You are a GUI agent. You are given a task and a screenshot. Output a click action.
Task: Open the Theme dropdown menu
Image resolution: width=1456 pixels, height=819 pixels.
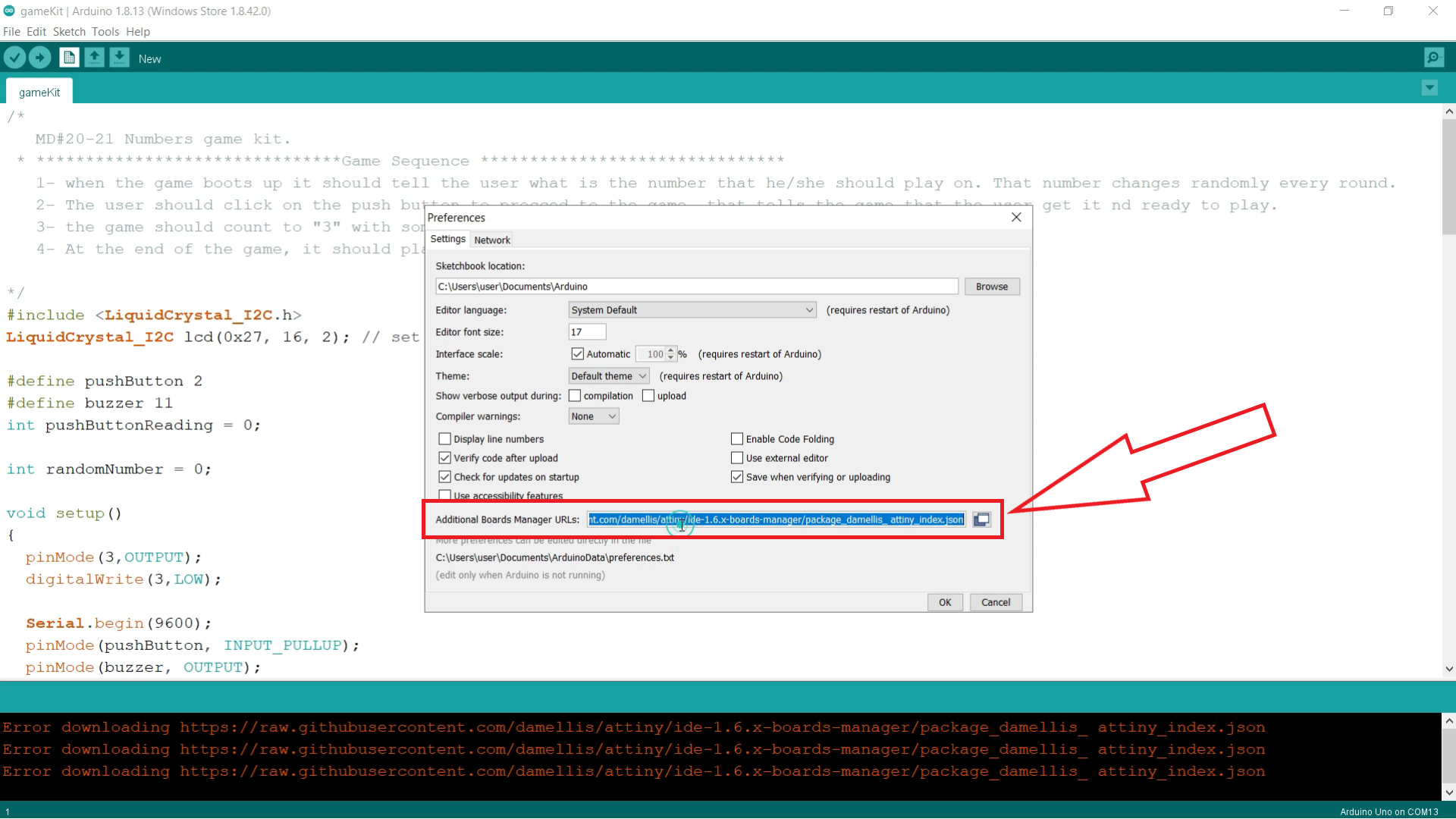click(608, 376)
